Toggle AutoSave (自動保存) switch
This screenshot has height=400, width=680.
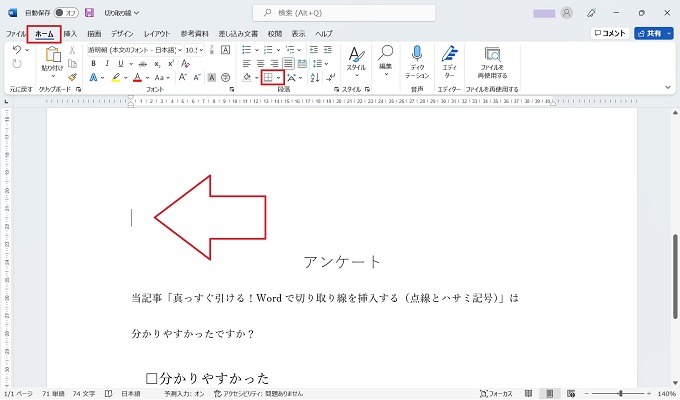coord(66,13)
